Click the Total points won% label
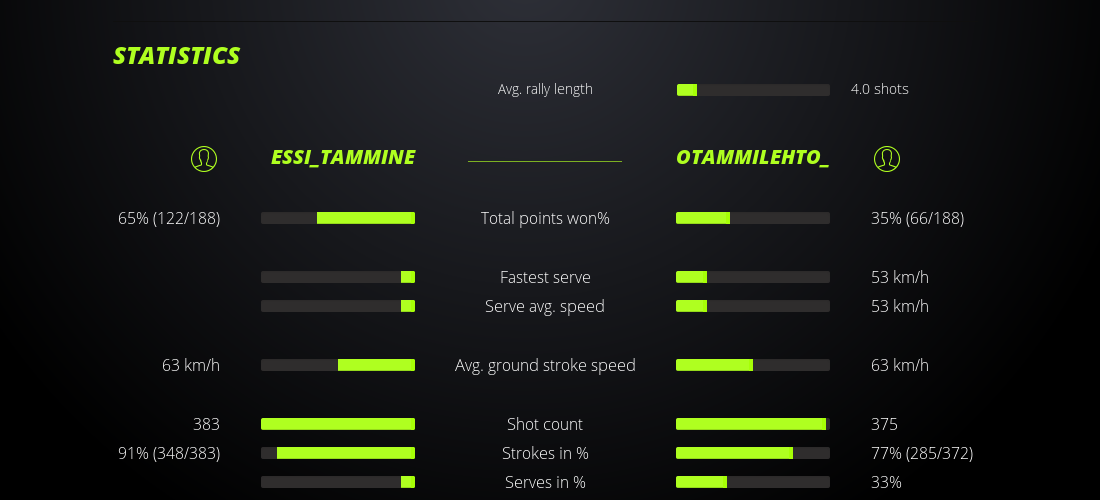The image size is (1100, 500). point(545,218)
